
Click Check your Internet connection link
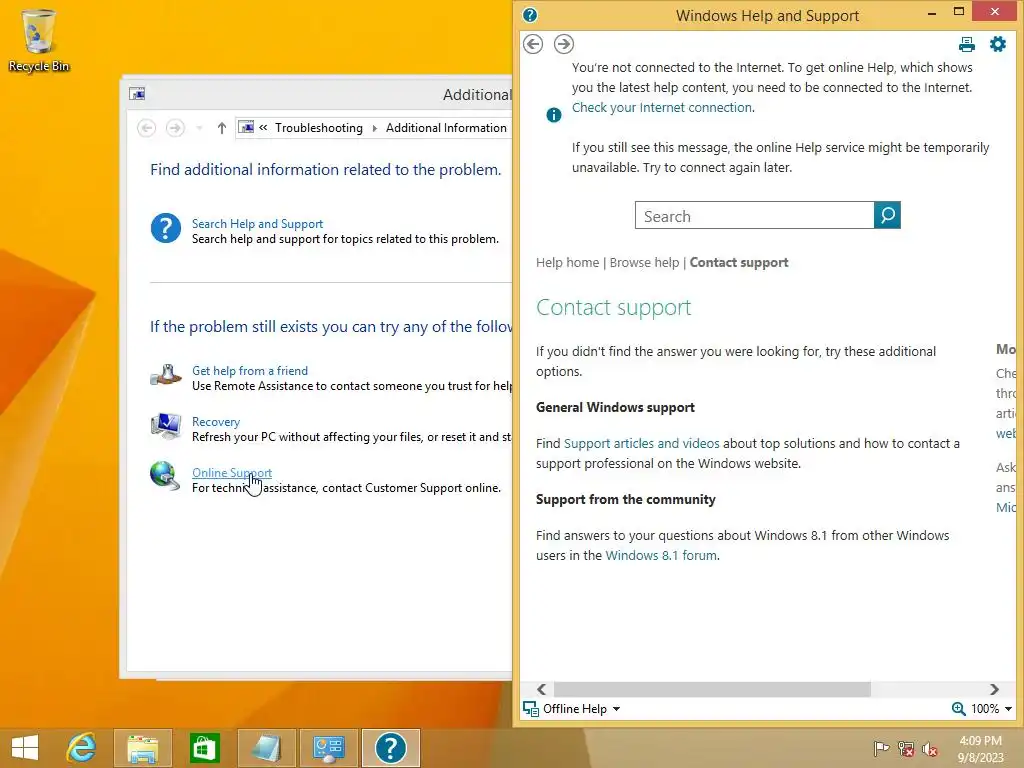tap(662, 108)
